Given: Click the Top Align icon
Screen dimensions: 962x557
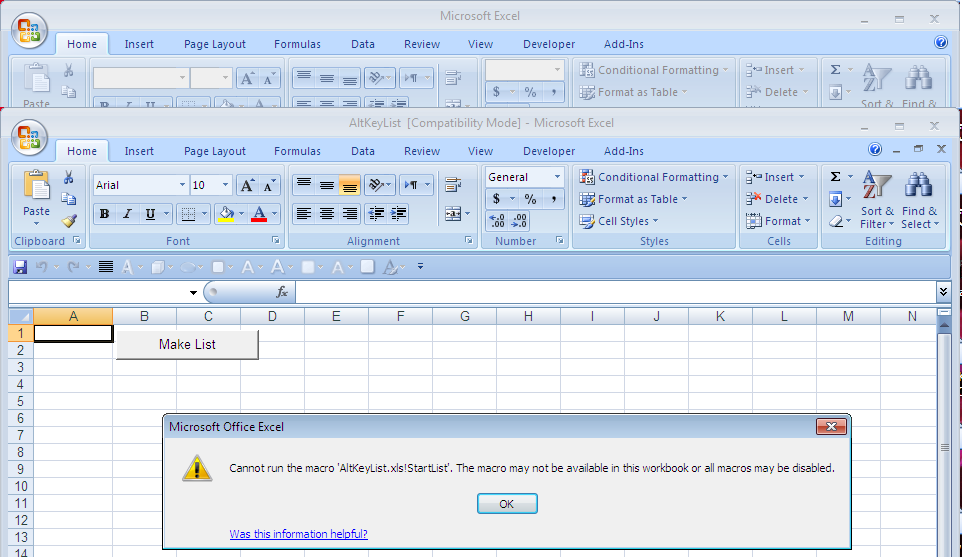Looking at the screenshot, I should pos(304,184).
